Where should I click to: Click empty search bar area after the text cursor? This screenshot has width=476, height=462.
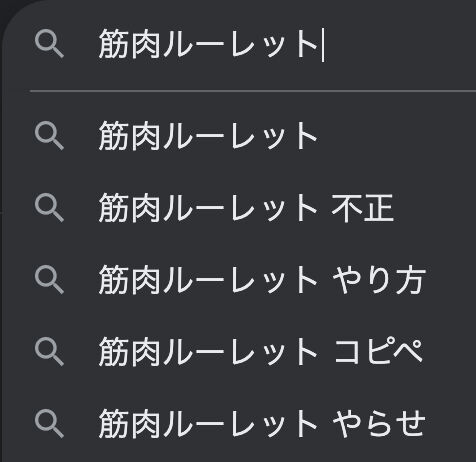pyautogui.click(x=400, y=44)
